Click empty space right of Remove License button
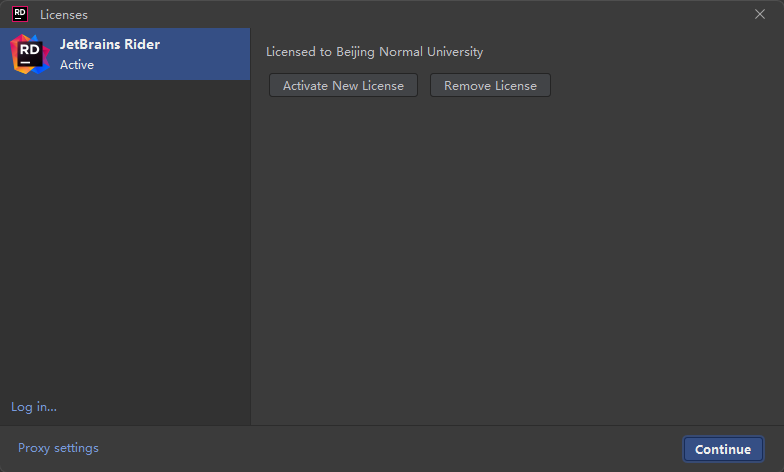Screen dimensions: 784x472 (660, 86)
